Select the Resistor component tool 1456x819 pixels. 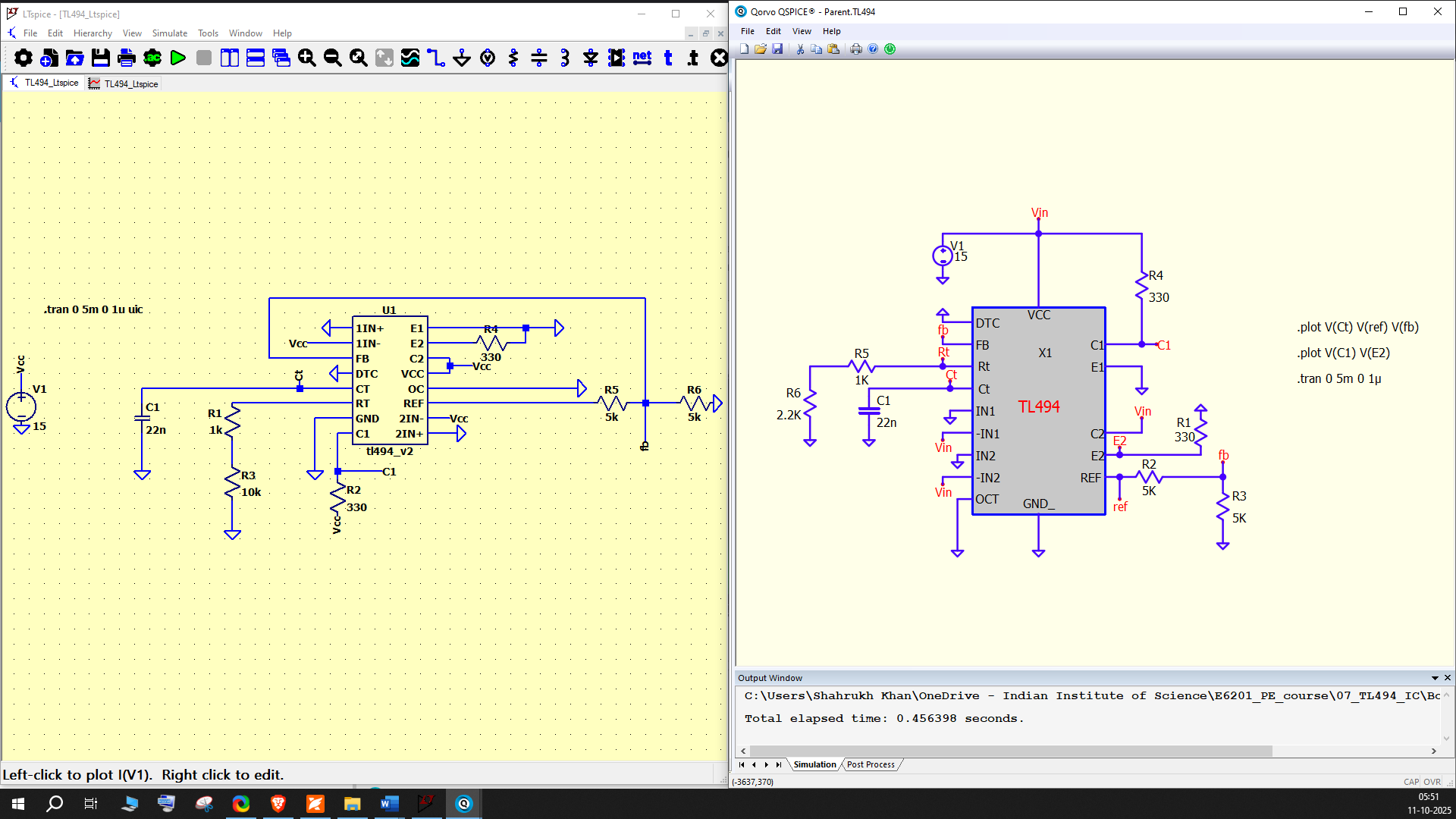(x=513, y=58)
